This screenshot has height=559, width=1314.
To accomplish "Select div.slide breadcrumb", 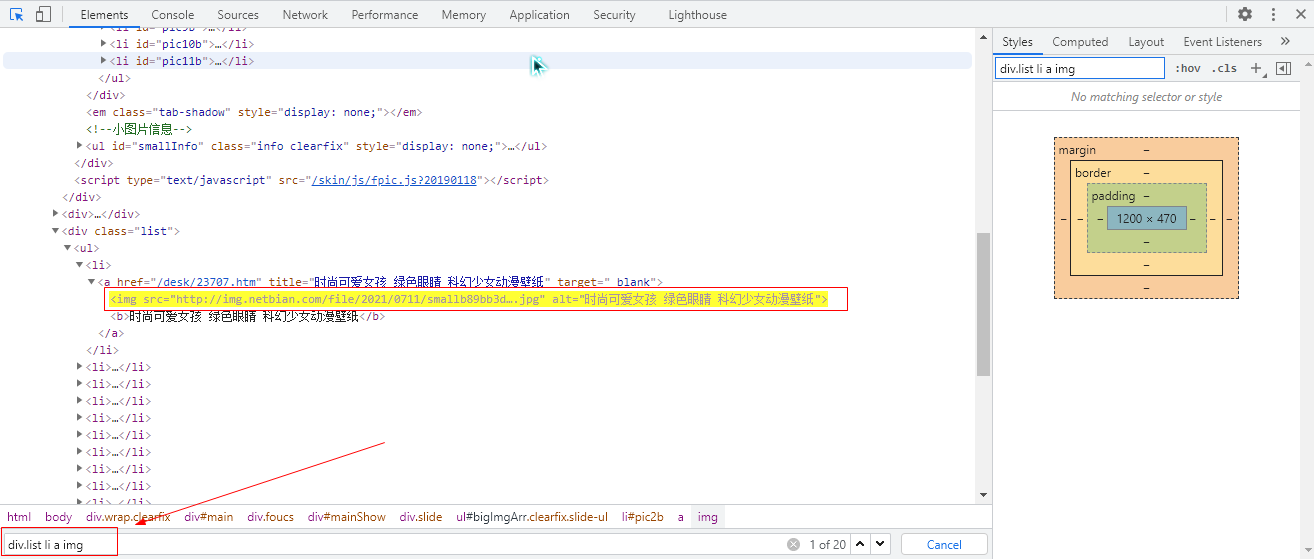I will point(421,517).
